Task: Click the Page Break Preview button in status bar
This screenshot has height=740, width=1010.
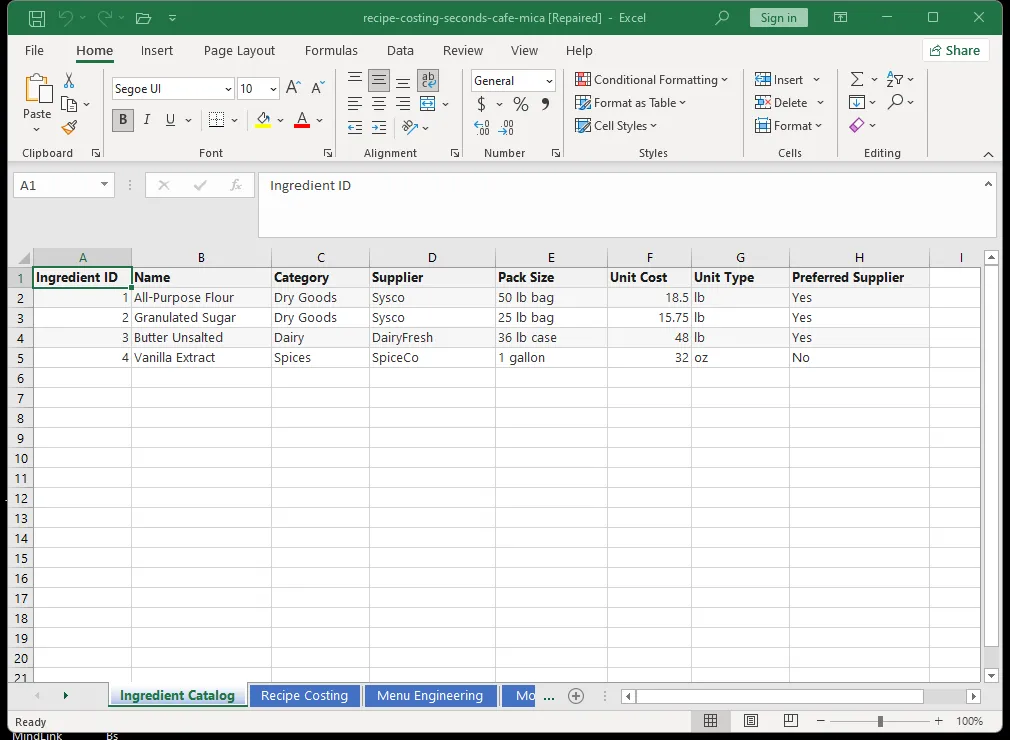Action: [x=790, y=721]
